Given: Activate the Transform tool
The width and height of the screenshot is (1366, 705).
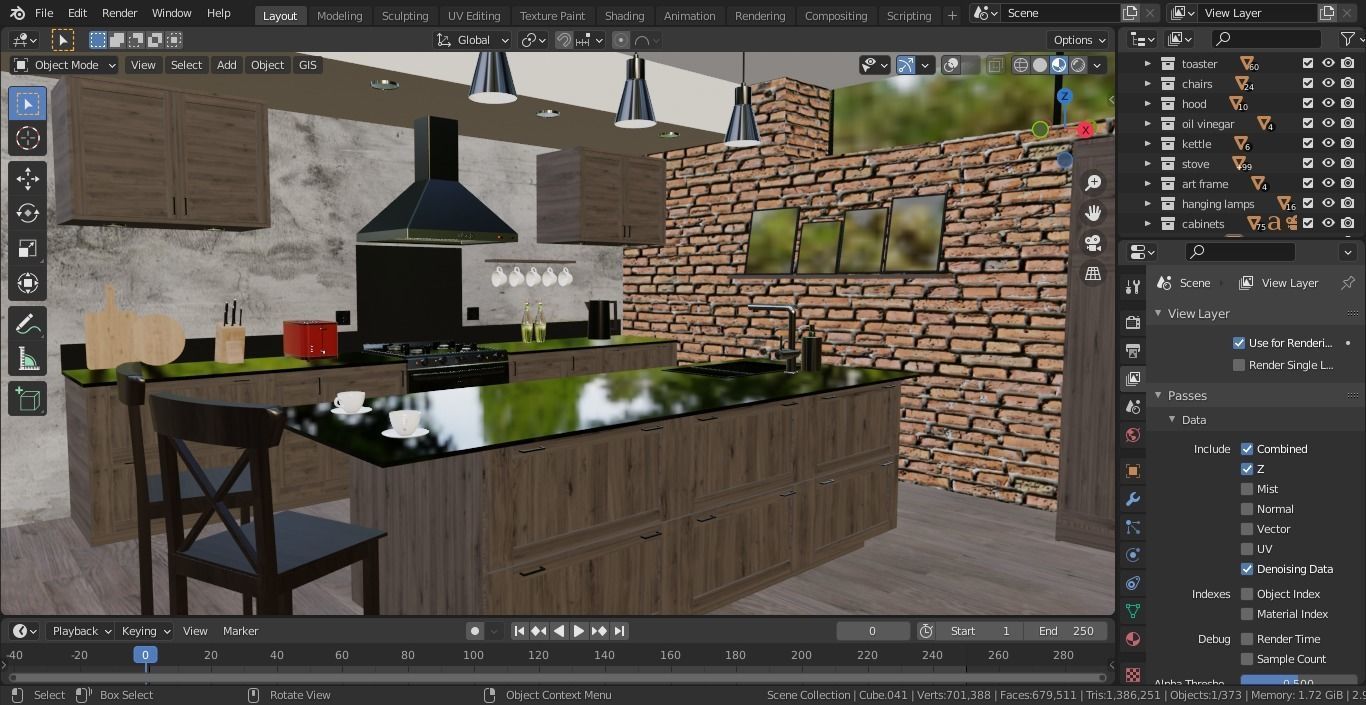Looking at the screenshot, I should click(x=28, y=283).
